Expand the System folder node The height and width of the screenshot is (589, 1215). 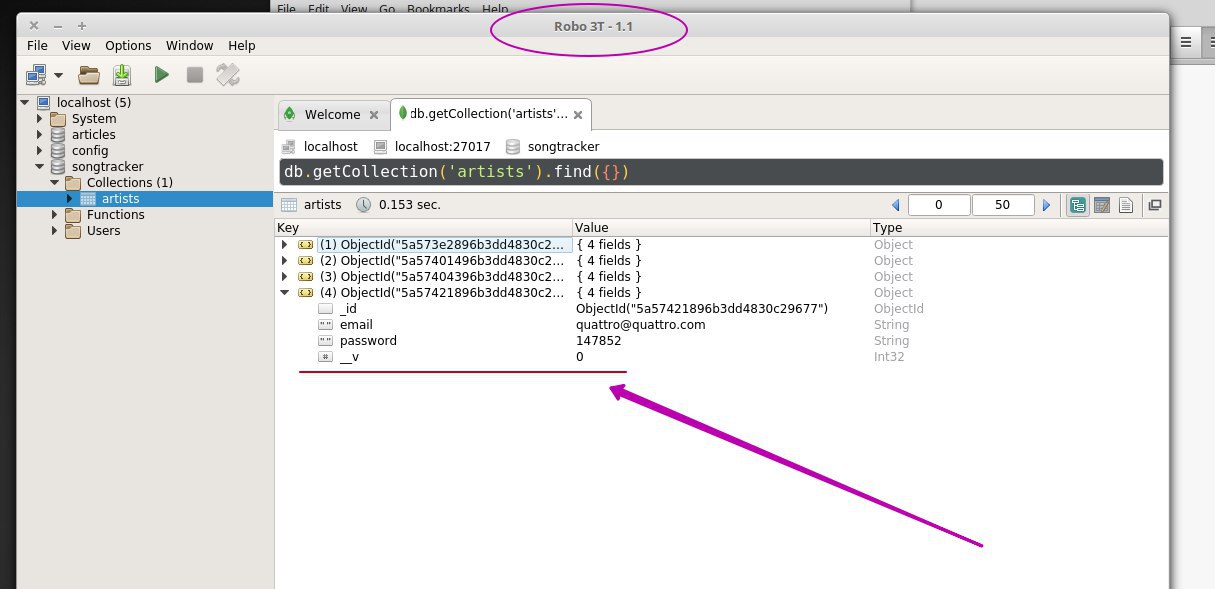pos(40,118)
